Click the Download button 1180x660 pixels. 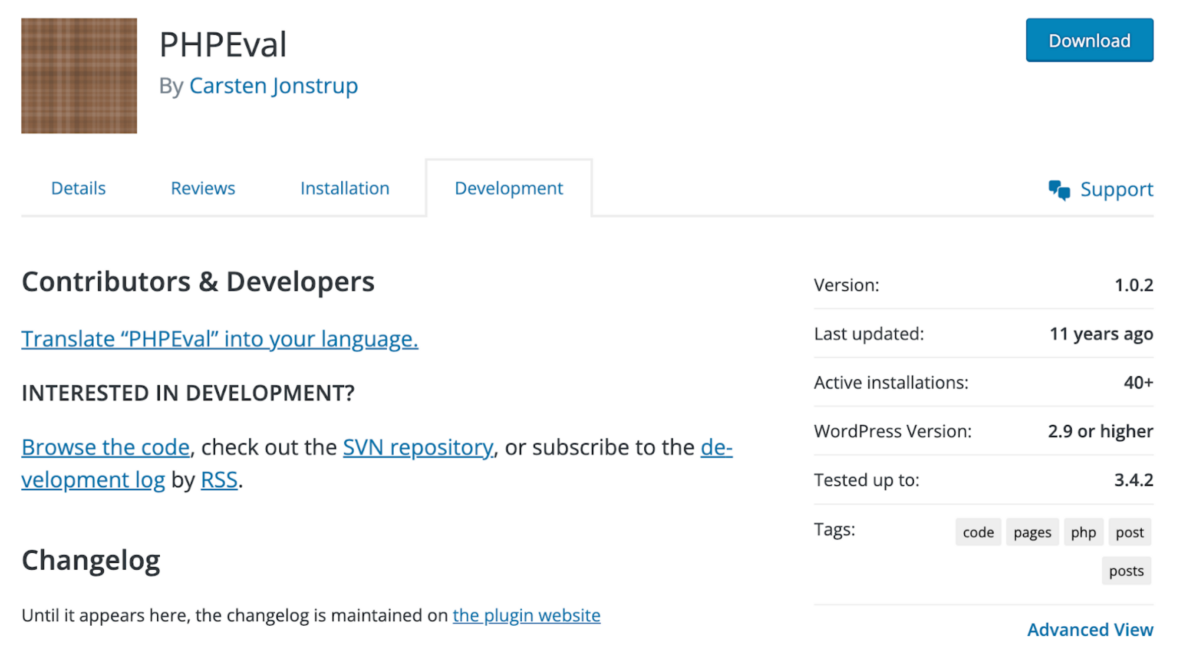[x=1089, y=40]
